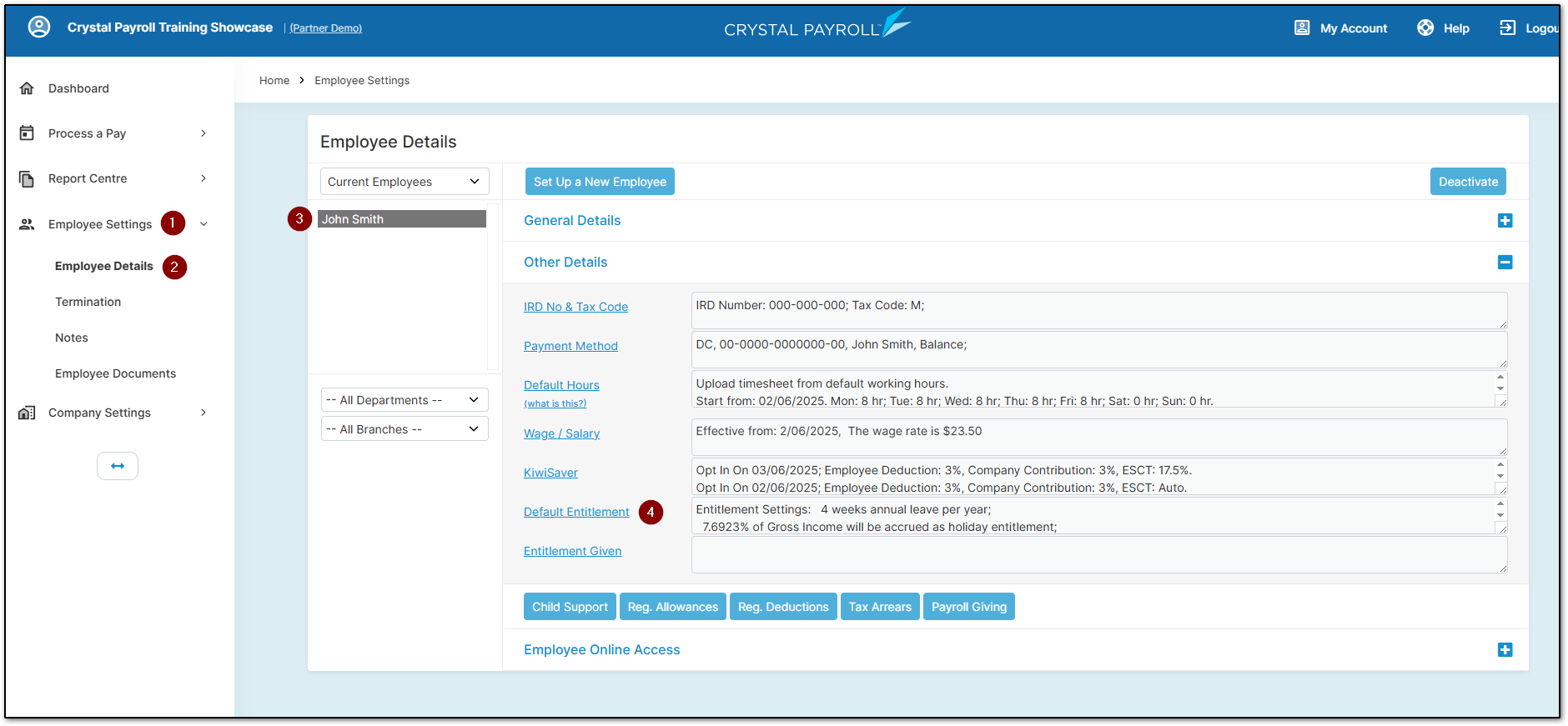The image size is (1568, 726).
Task: Click the user profile avatar icon
Action: tap(39, 28)
